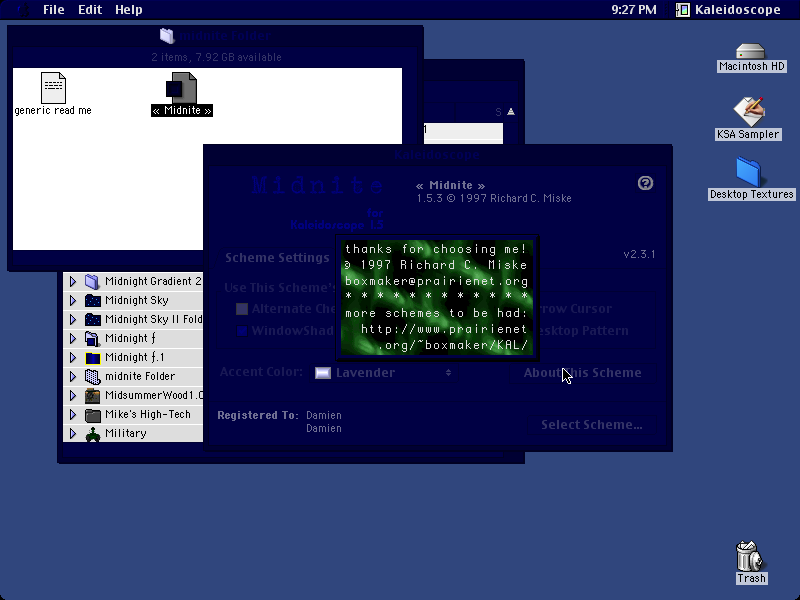
Task: Click the sort order arrow in list window
Action: point(511,112)
